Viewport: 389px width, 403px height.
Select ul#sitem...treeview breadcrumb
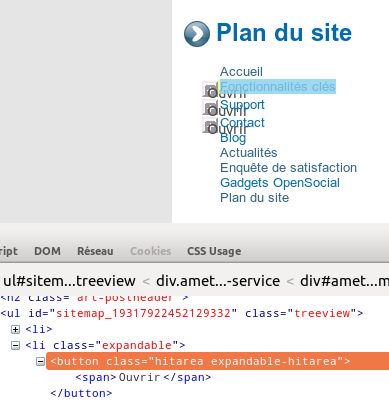pos(69,281)
